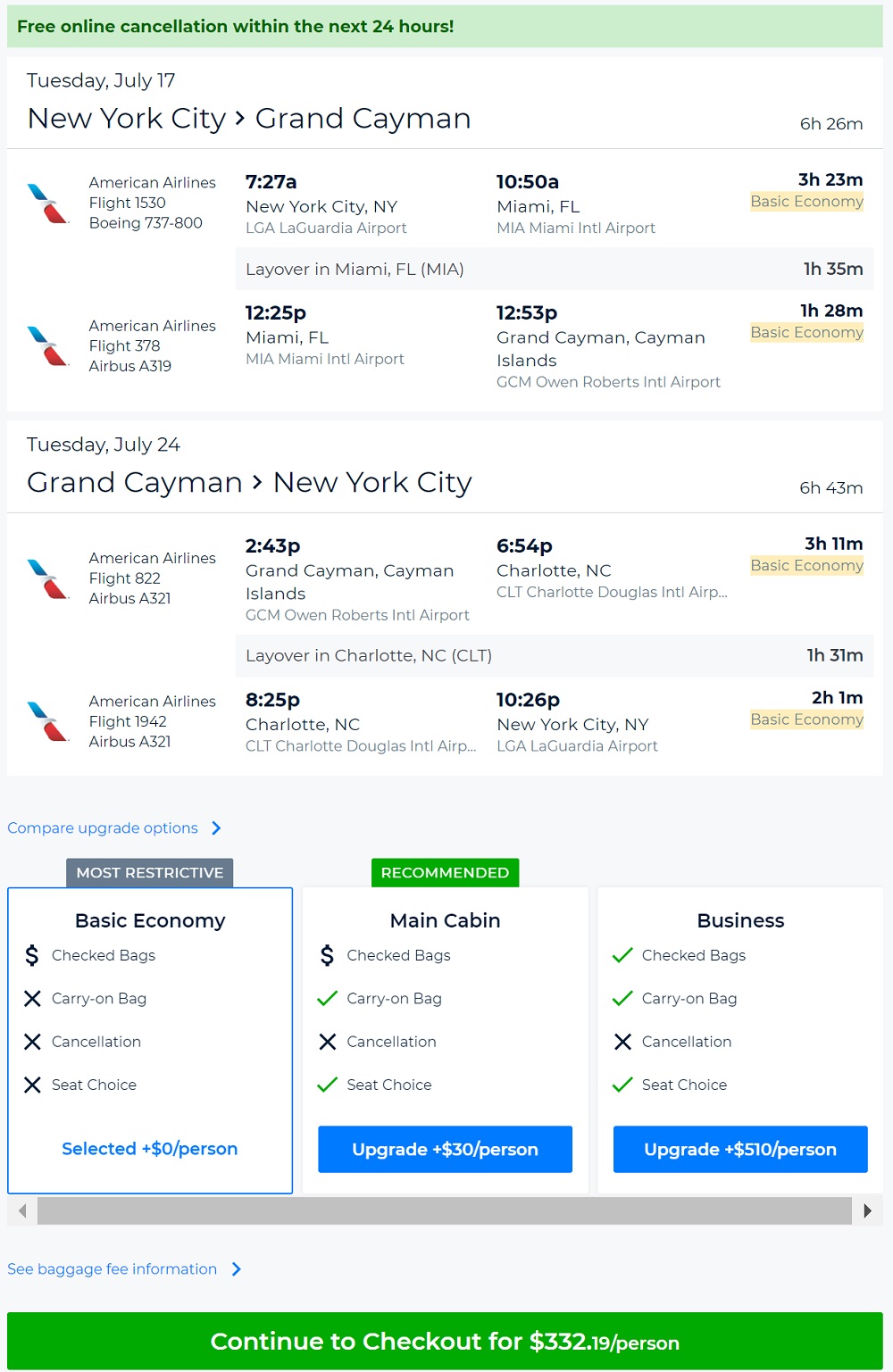893x1372 pixels.
Task: Click checkmark beside Business Checked Bags
Action: coord(622,956)
